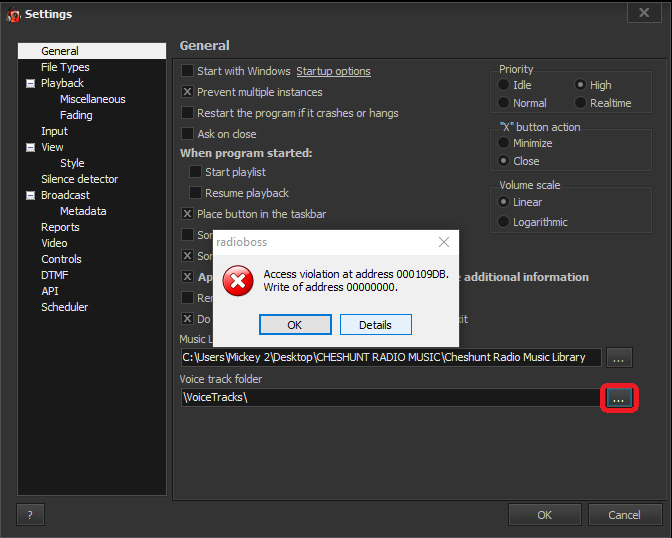Select Realtime priority option
The image size is (672, 538).
pos(581,103)
